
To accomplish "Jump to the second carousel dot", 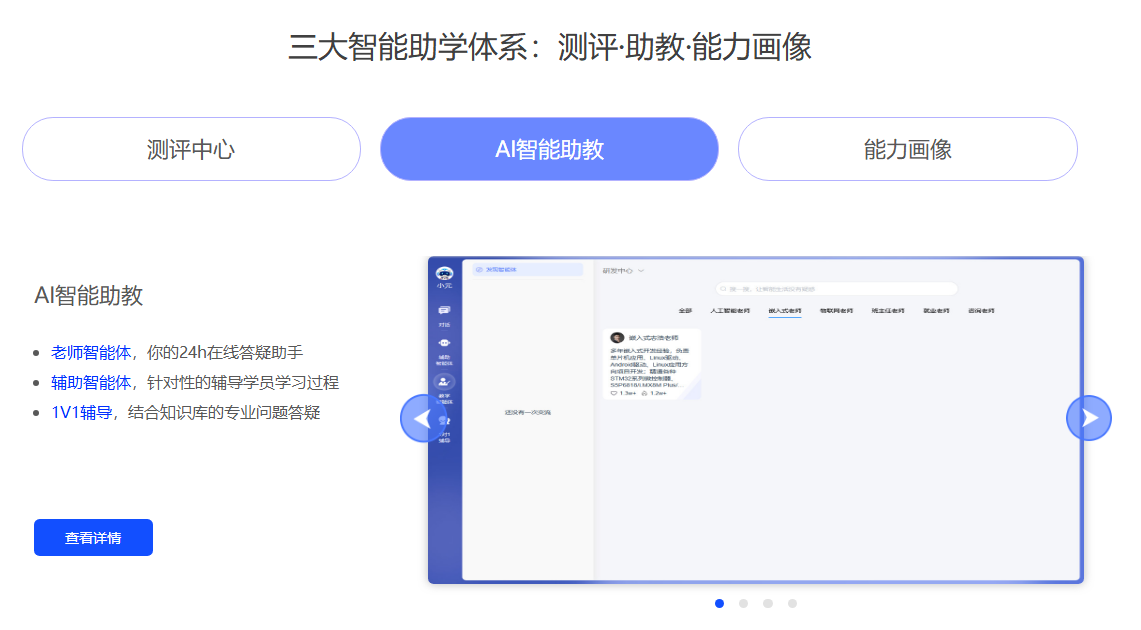I will [x=743, y=603].
